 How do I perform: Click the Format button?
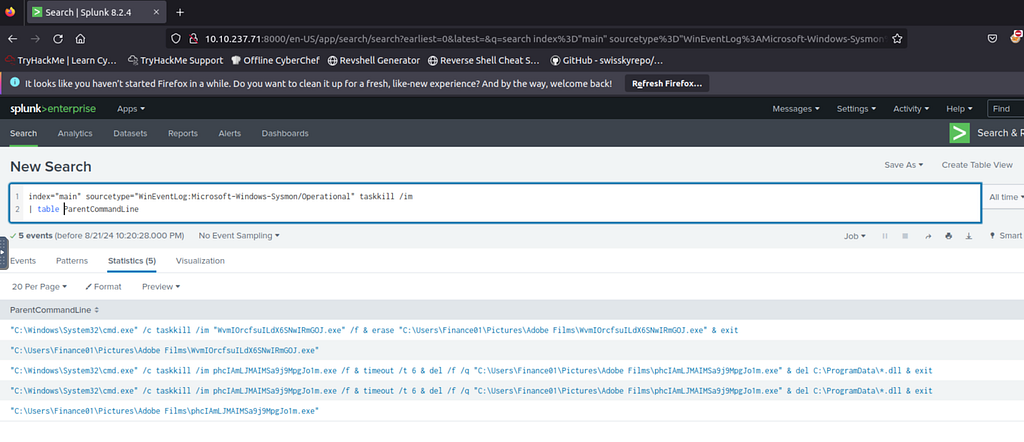coord(103,287)
